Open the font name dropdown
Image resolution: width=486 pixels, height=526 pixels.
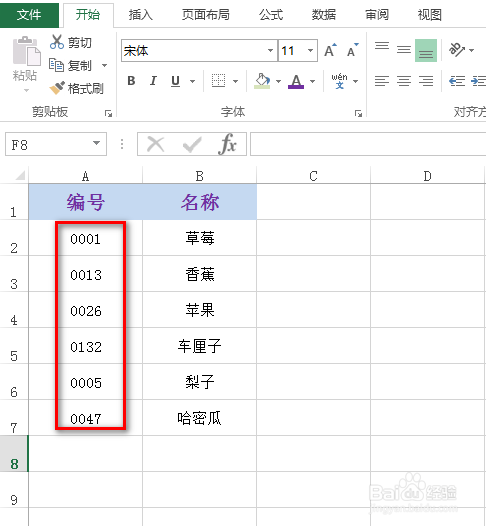tap(270, 50)
